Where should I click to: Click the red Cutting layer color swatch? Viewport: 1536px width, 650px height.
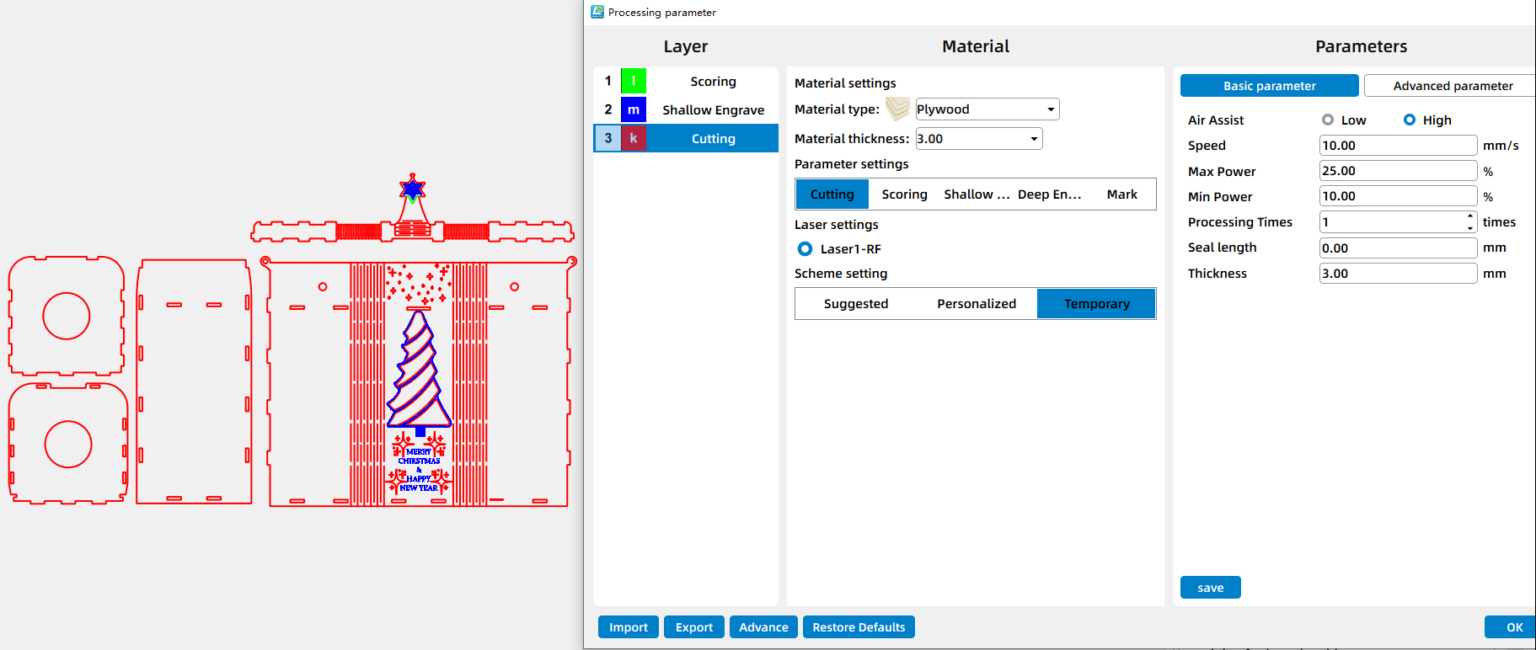pos(633,139)
